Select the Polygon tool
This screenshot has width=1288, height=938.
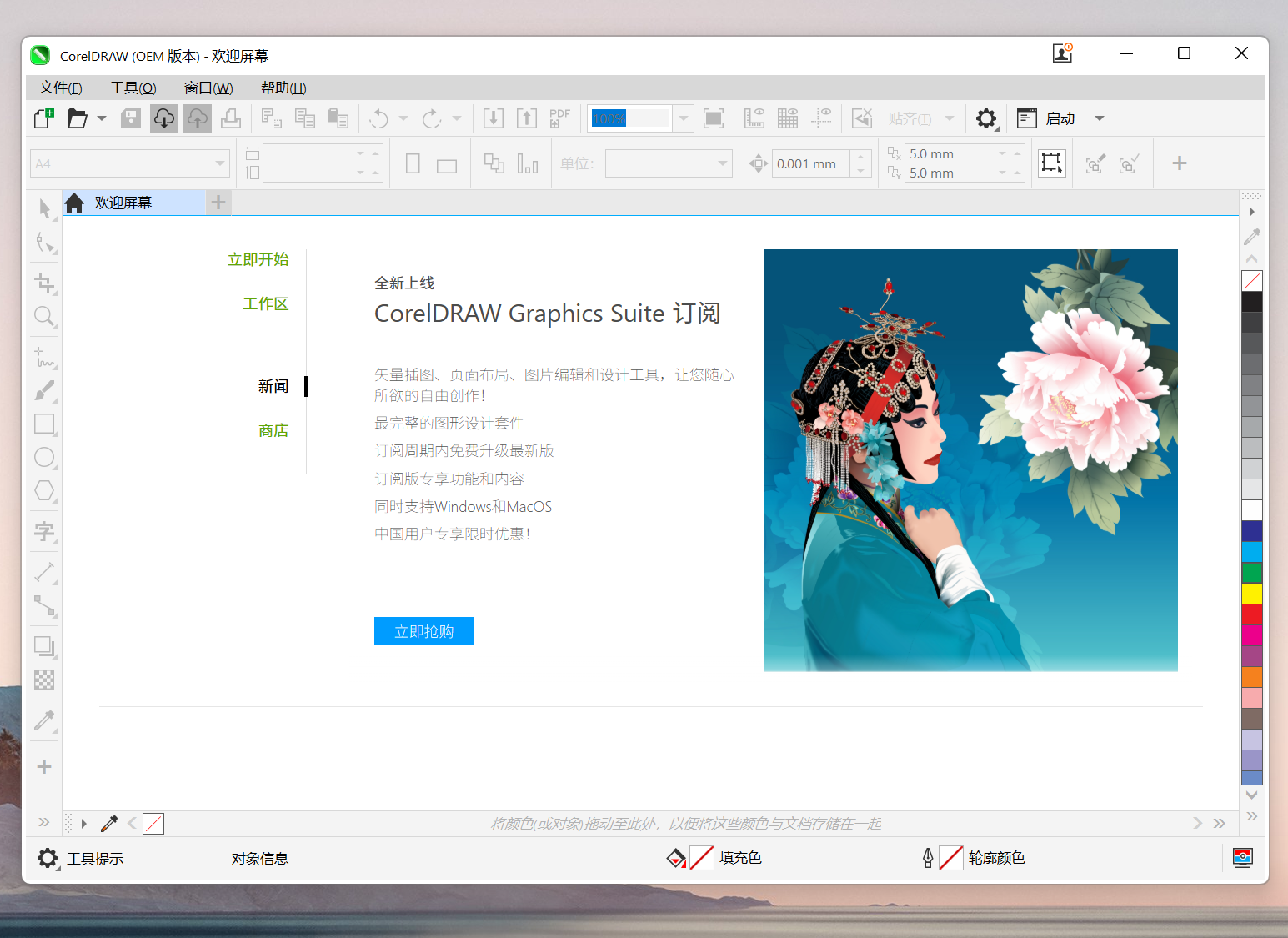[x=45, y=490]
